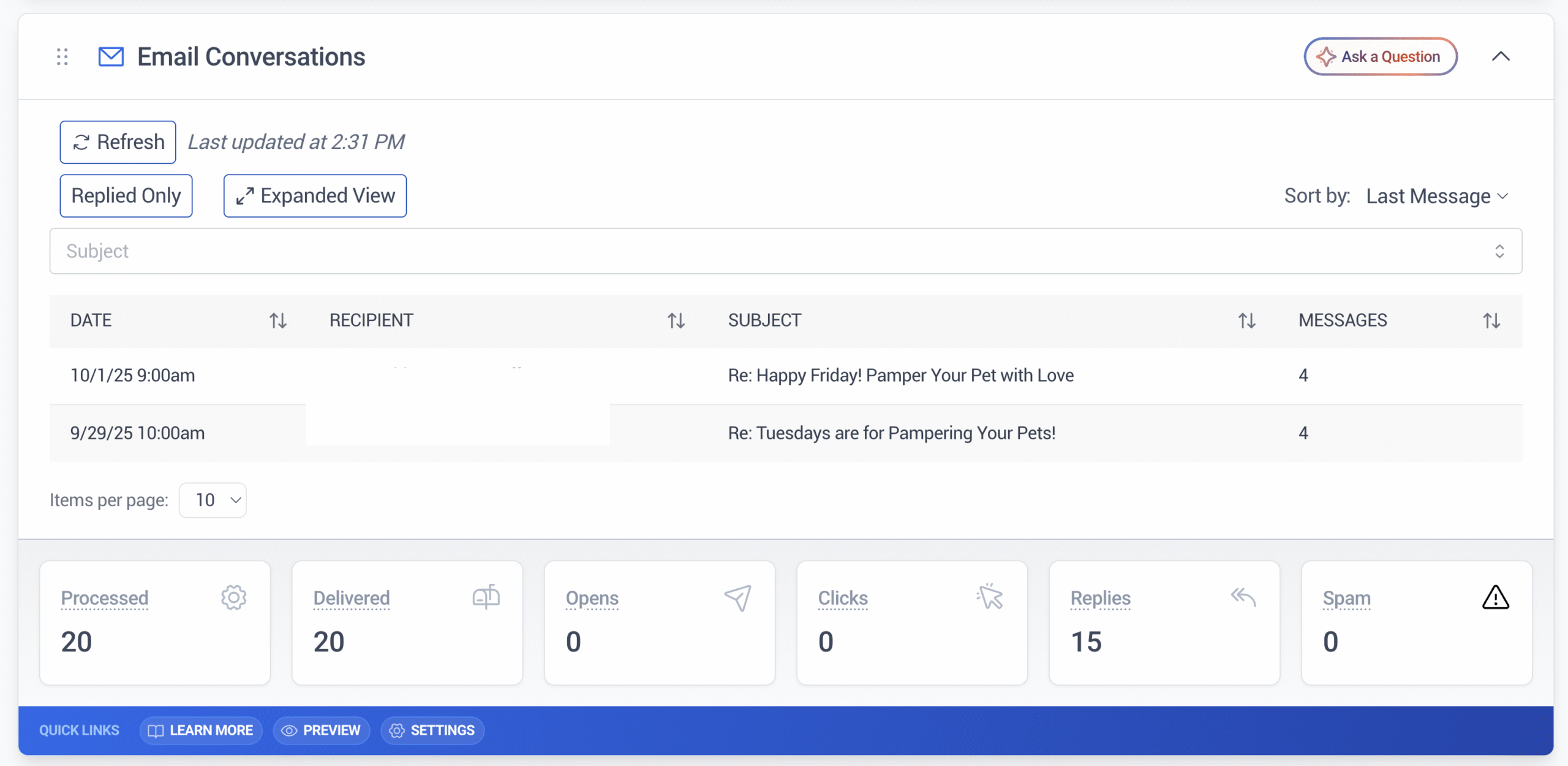
Task: Click the Opens paper plane icon
Action: [737, 597]
